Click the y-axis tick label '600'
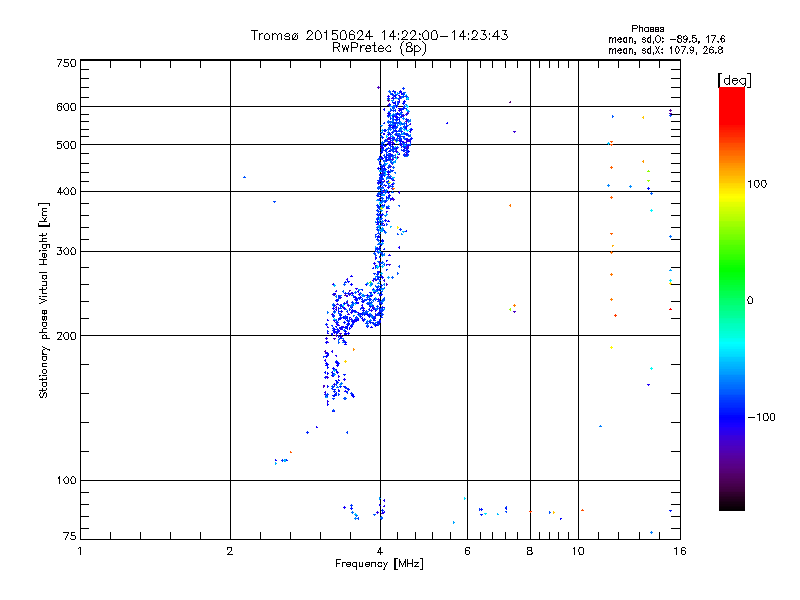This screenshot has height=600, width=800. [x=66, y=107]
